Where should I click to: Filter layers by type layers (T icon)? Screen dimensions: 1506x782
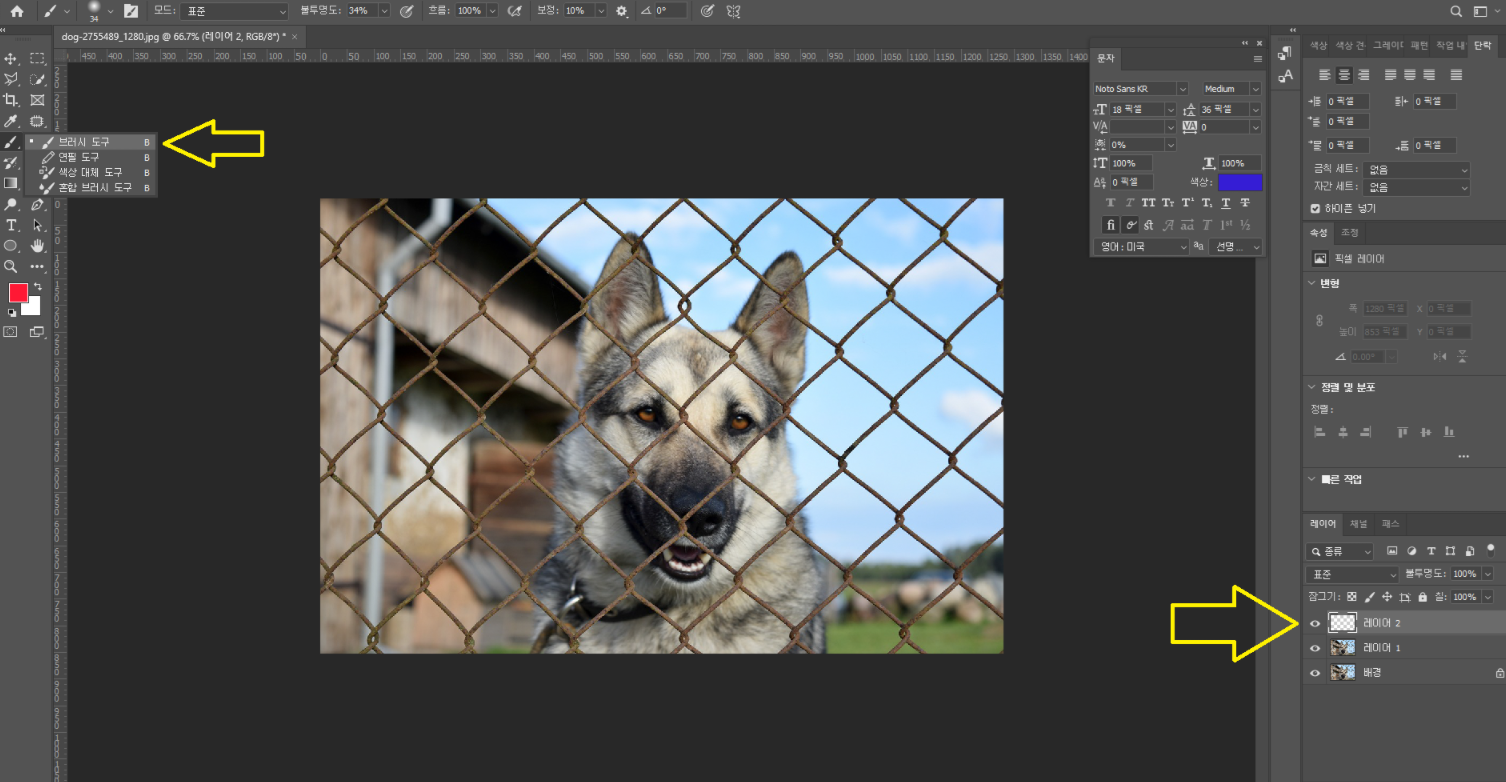click(1431, 551)
